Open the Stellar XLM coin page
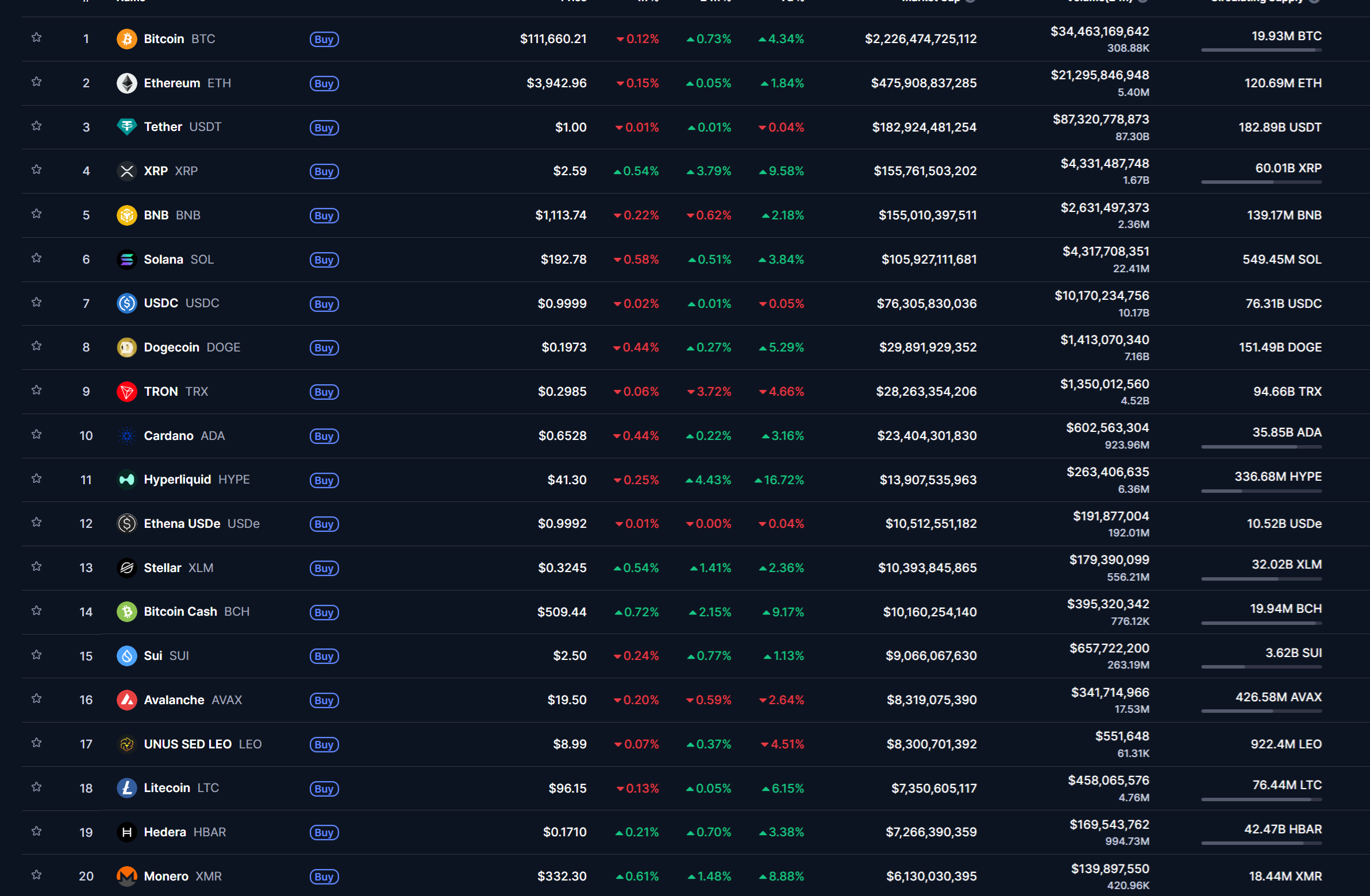The width and height of the screenshot is (1370, 896). coord(163,568)
